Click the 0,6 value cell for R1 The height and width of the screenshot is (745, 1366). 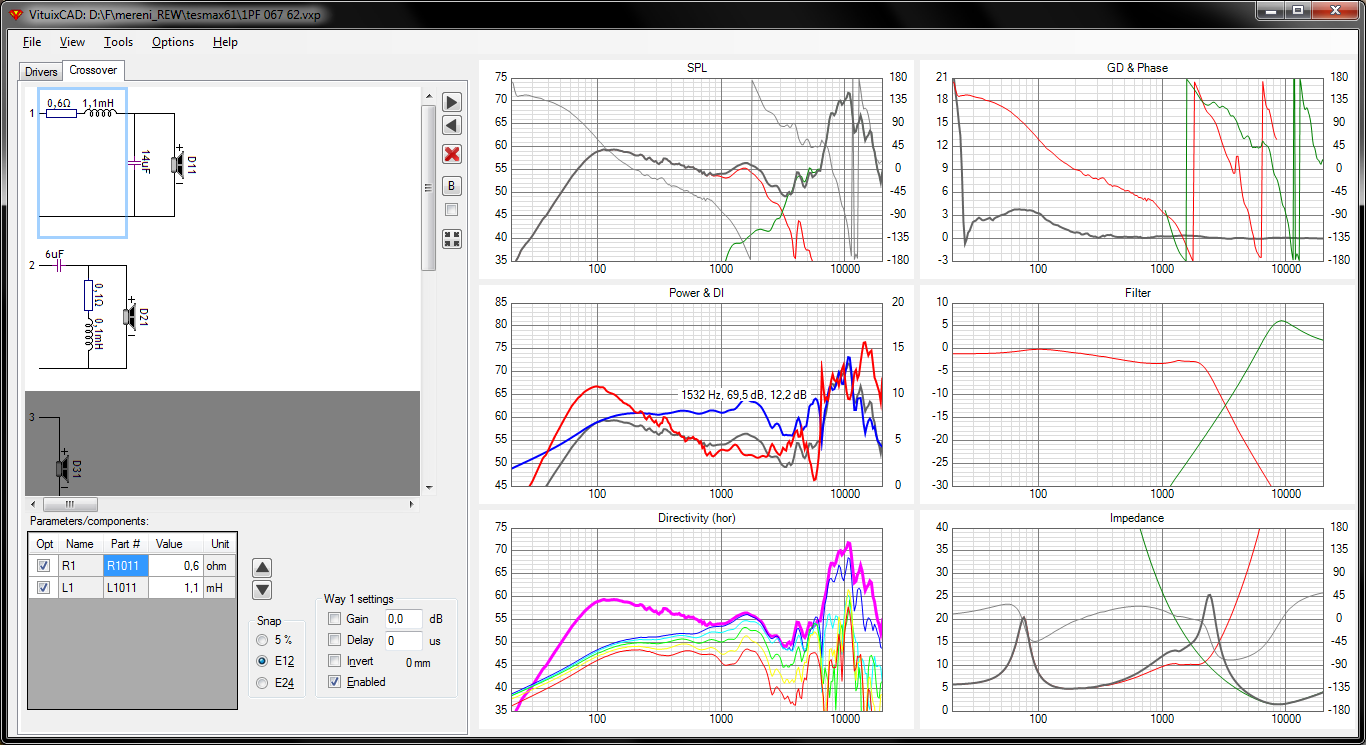click(x=175, y=566)
